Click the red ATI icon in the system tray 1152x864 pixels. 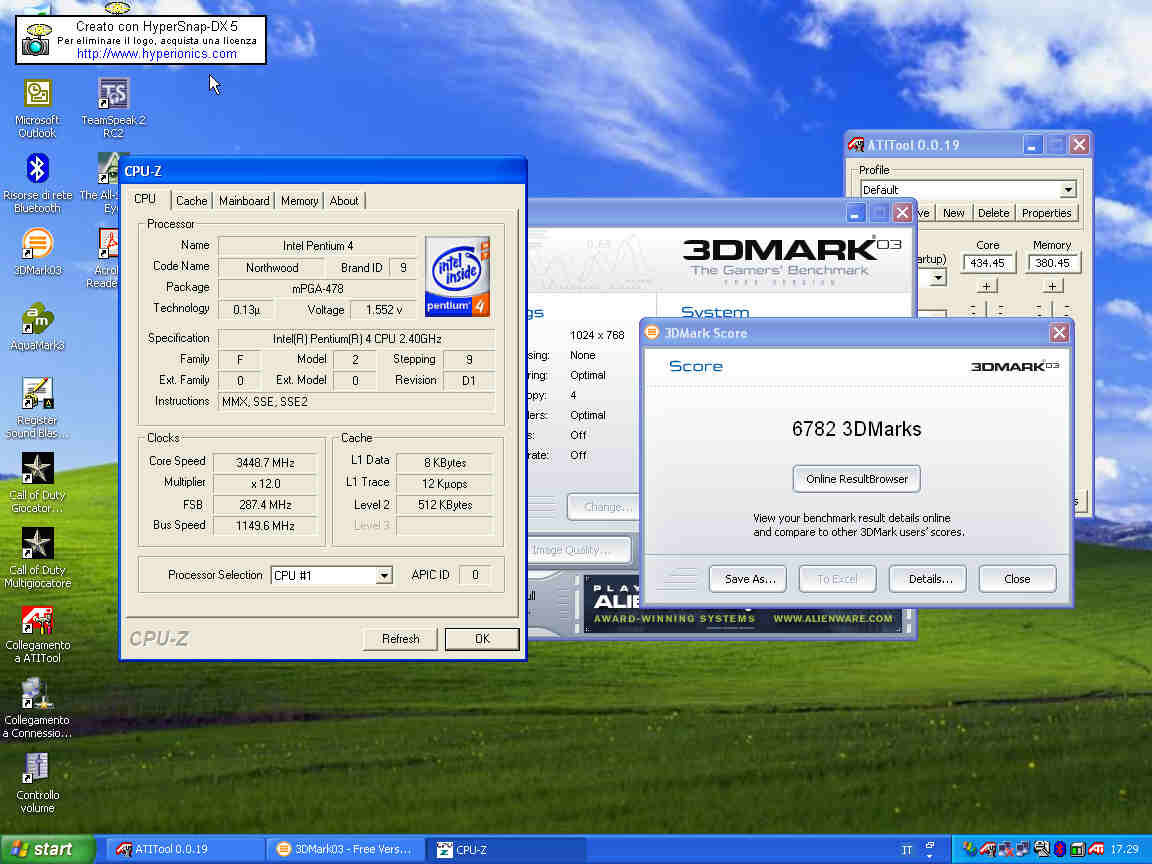(1096, 849)
